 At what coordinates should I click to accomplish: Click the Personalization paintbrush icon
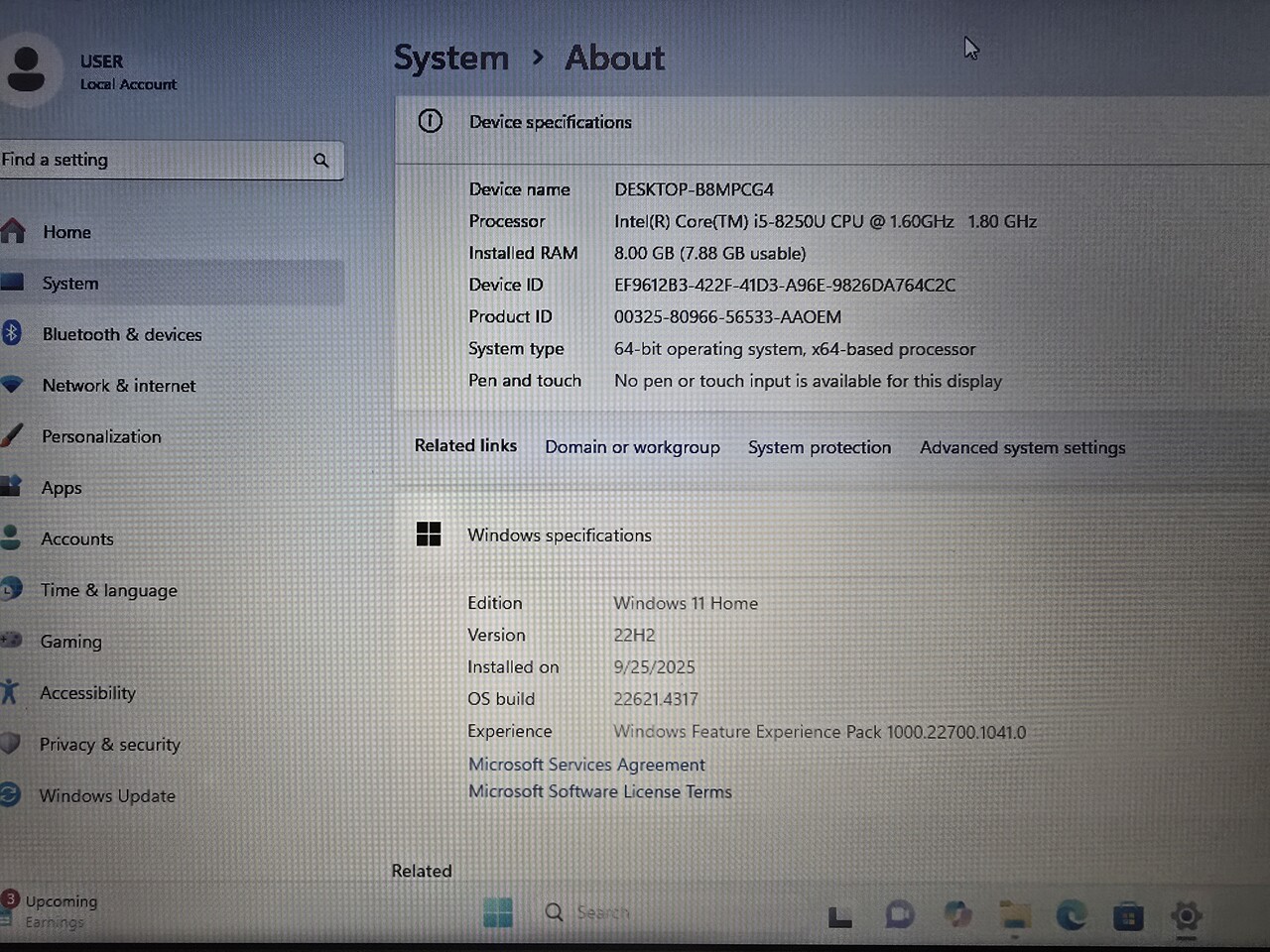tap(11, 435)
